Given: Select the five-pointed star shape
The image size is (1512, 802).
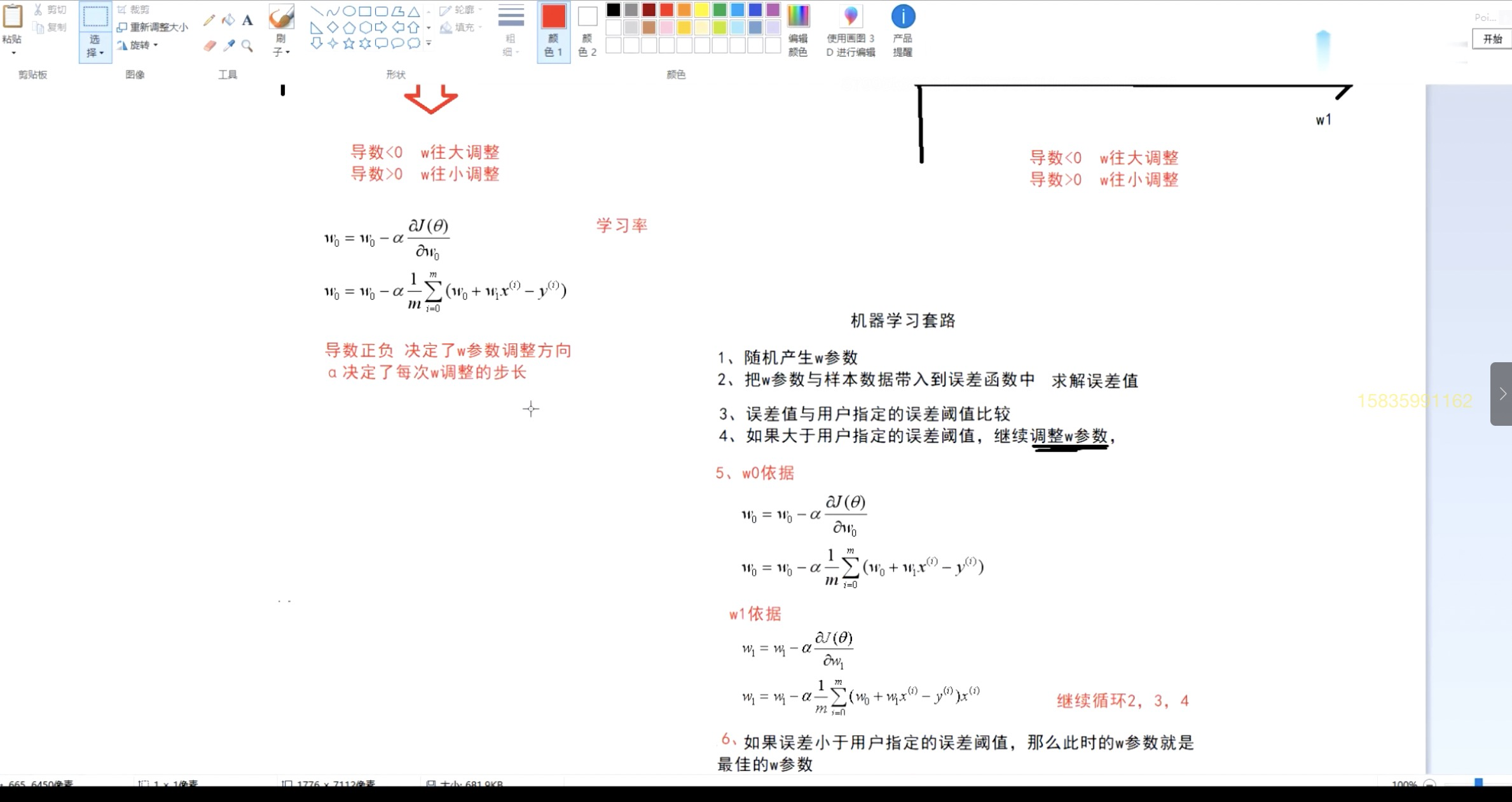Looking at the screenshot, I should pos(348,43).
